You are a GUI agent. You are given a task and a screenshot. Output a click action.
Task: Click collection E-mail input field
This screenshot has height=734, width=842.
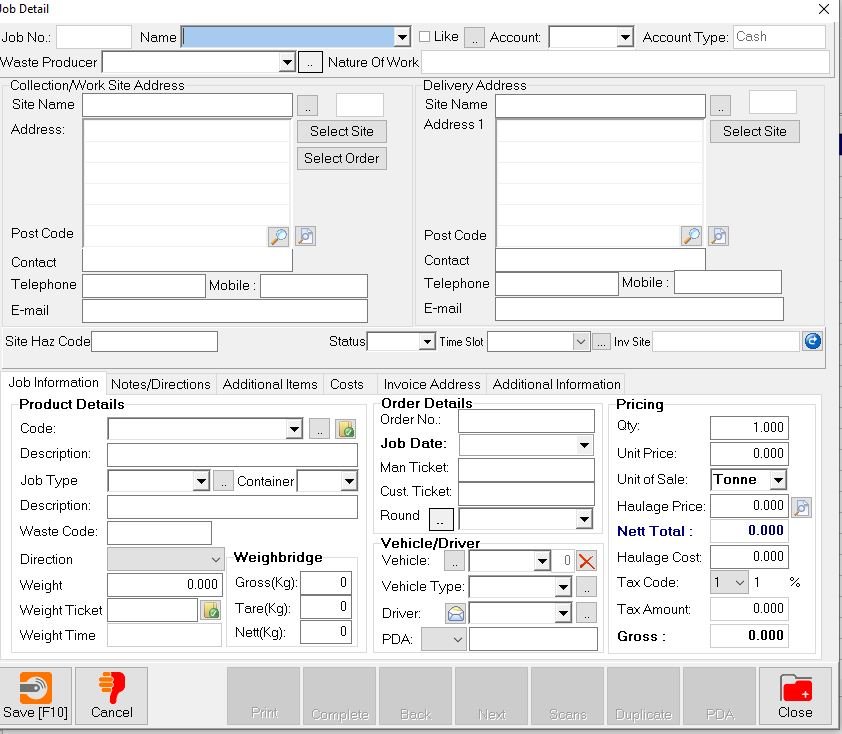tap(224, 311)
